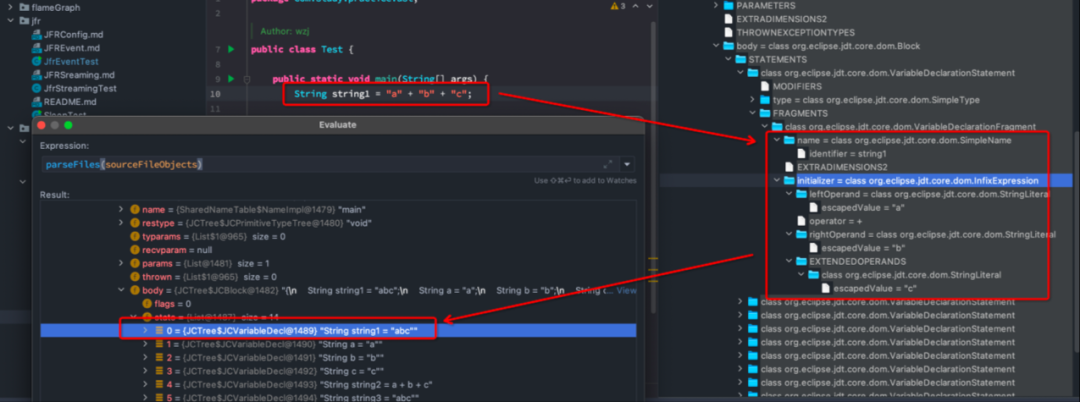The width and height of the screenshot is (1080, 402).
Task: Click the Author: wzj doc comment
Action: coord(284,31)
